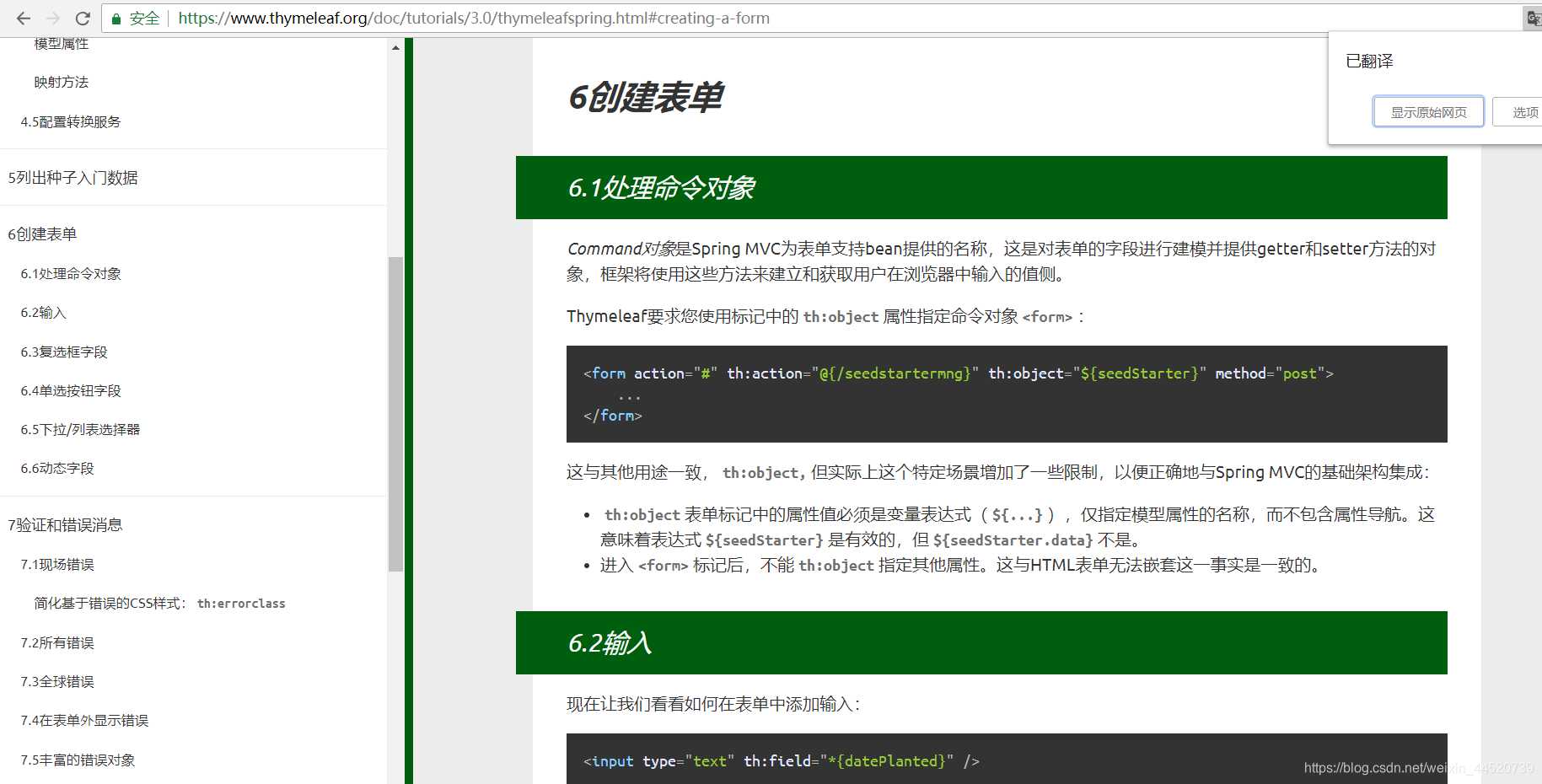1542x784 pixels.
Task: Click the form th:action code line
Action: point(959,373)
